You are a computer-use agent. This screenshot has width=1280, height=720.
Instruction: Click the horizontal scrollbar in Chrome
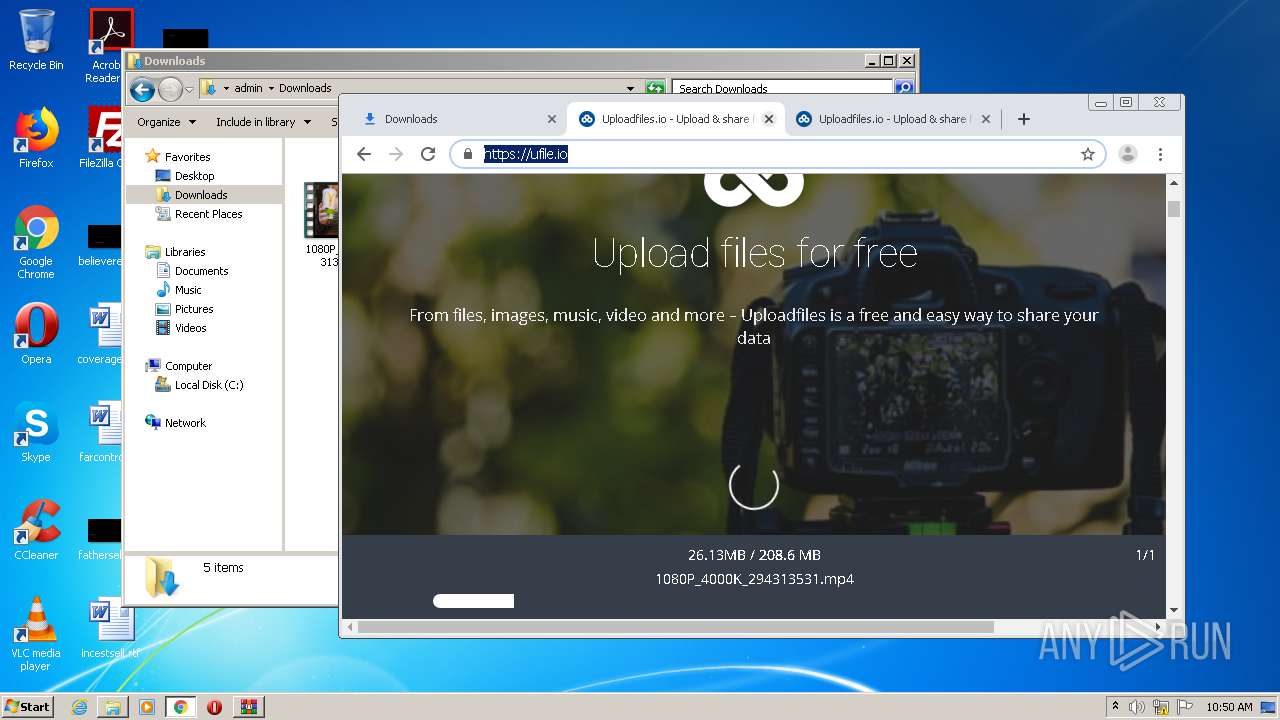click(676, 627)
